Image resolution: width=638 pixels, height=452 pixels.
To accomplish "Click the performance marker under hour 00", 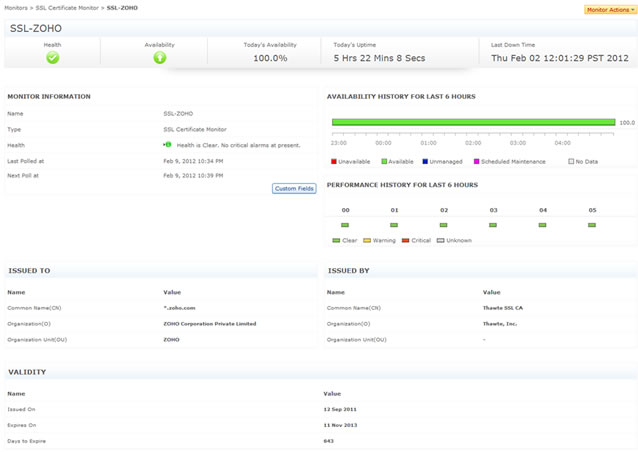I will pyautogui.click(x=345, y=225).
